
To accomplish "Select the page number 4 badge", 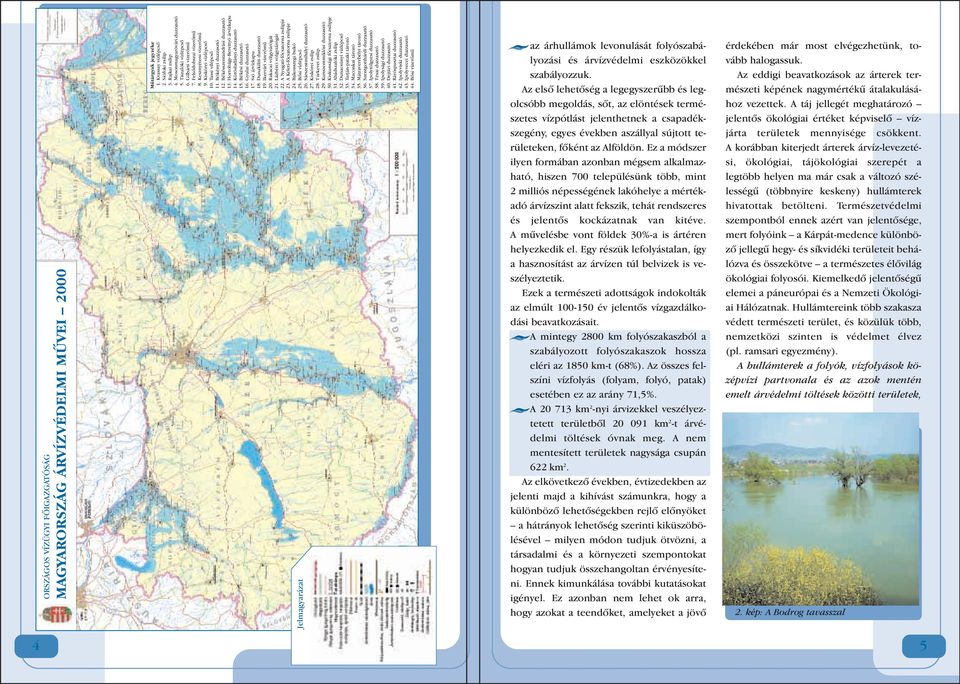I will 36,646.
